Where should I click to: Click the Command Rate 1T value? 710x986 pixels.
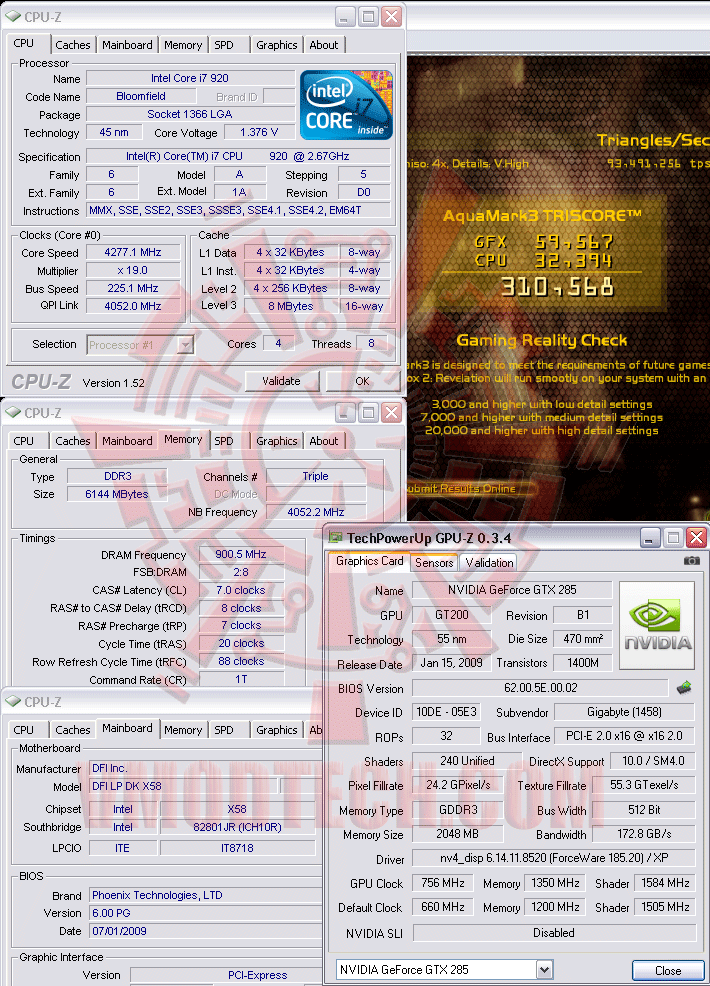pyautogui.click(x=241, y=680)
